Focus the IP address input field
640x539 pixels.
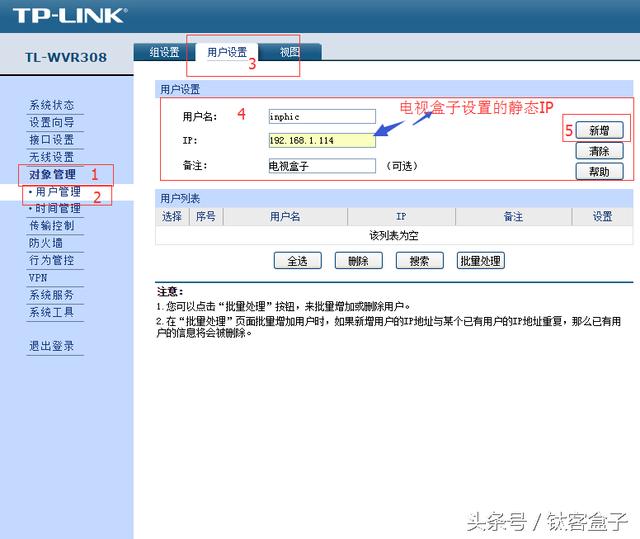click(x=322, y=140)
